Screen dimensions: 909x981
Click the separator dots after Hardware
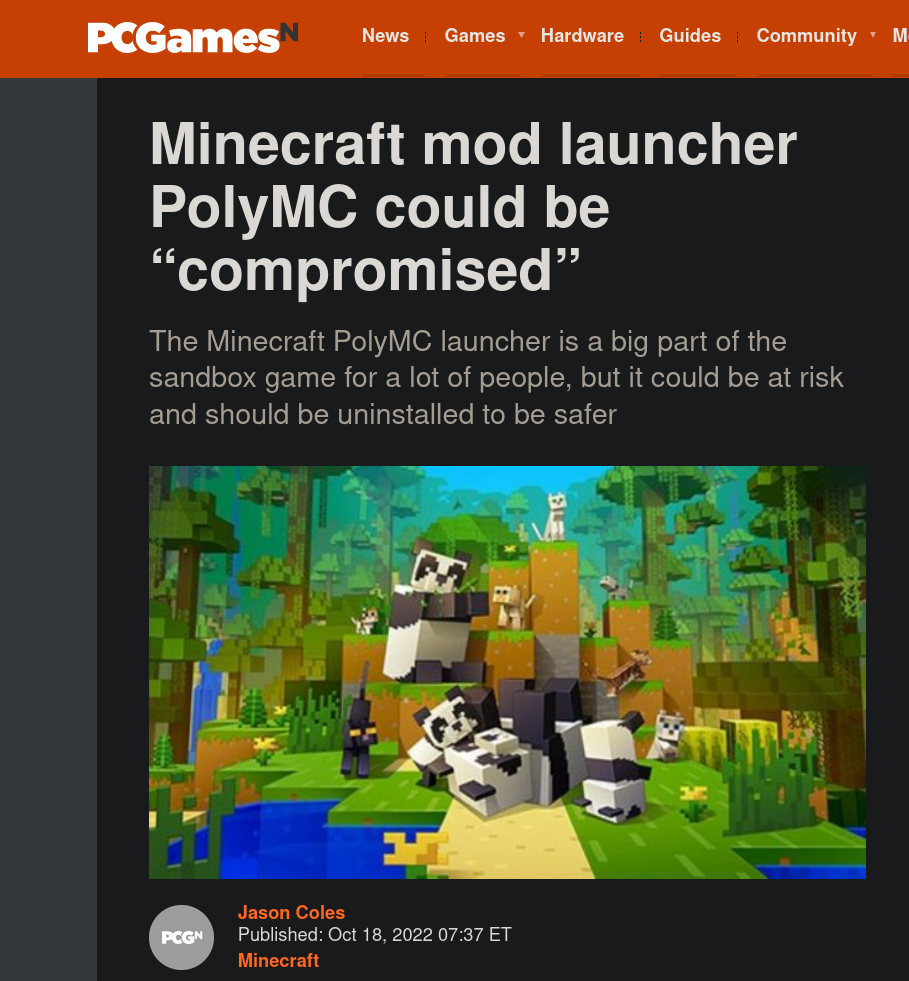click(x=641, y=37)
